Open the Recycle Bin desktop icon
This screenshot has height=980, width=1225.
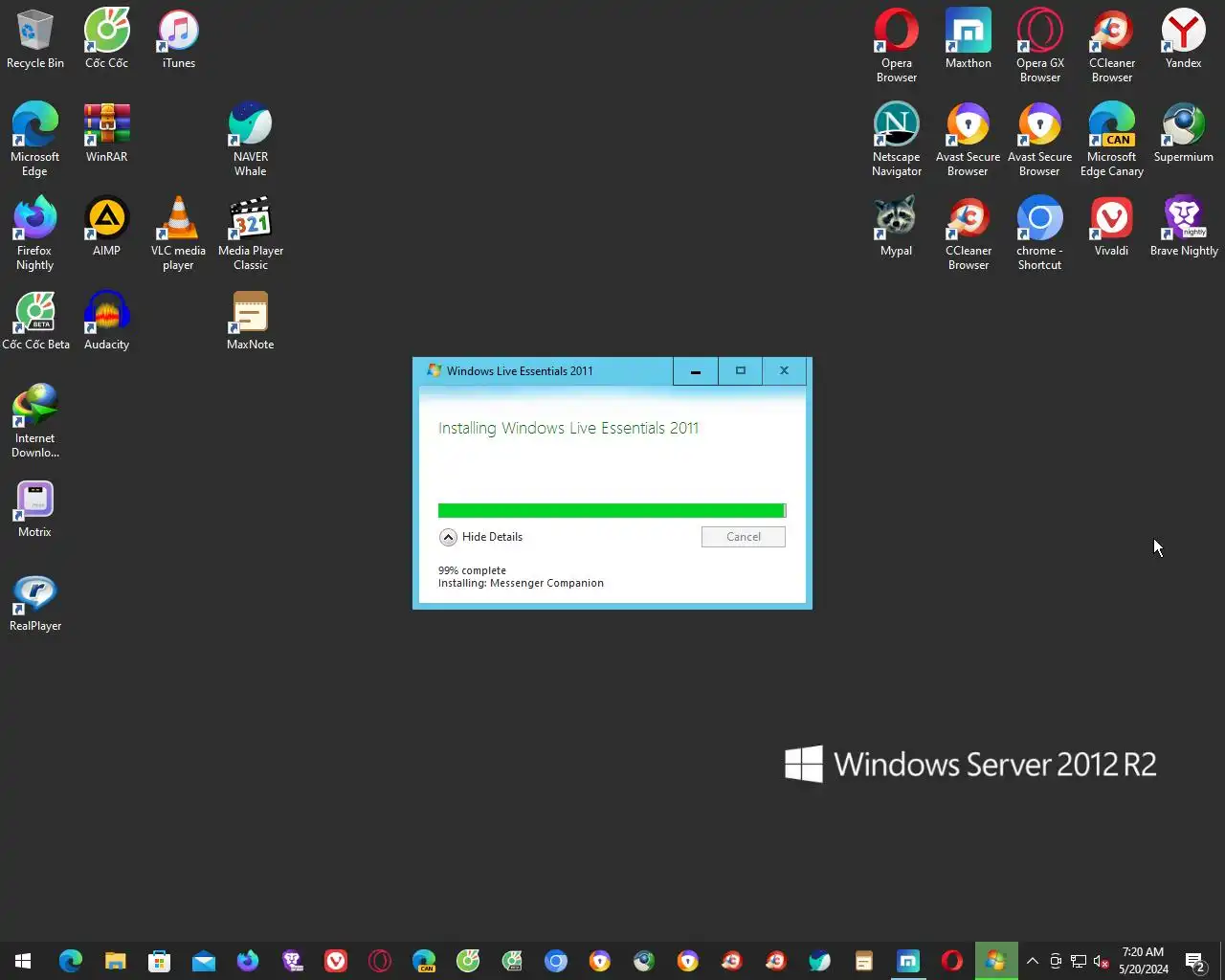click(x=35, y=40)
